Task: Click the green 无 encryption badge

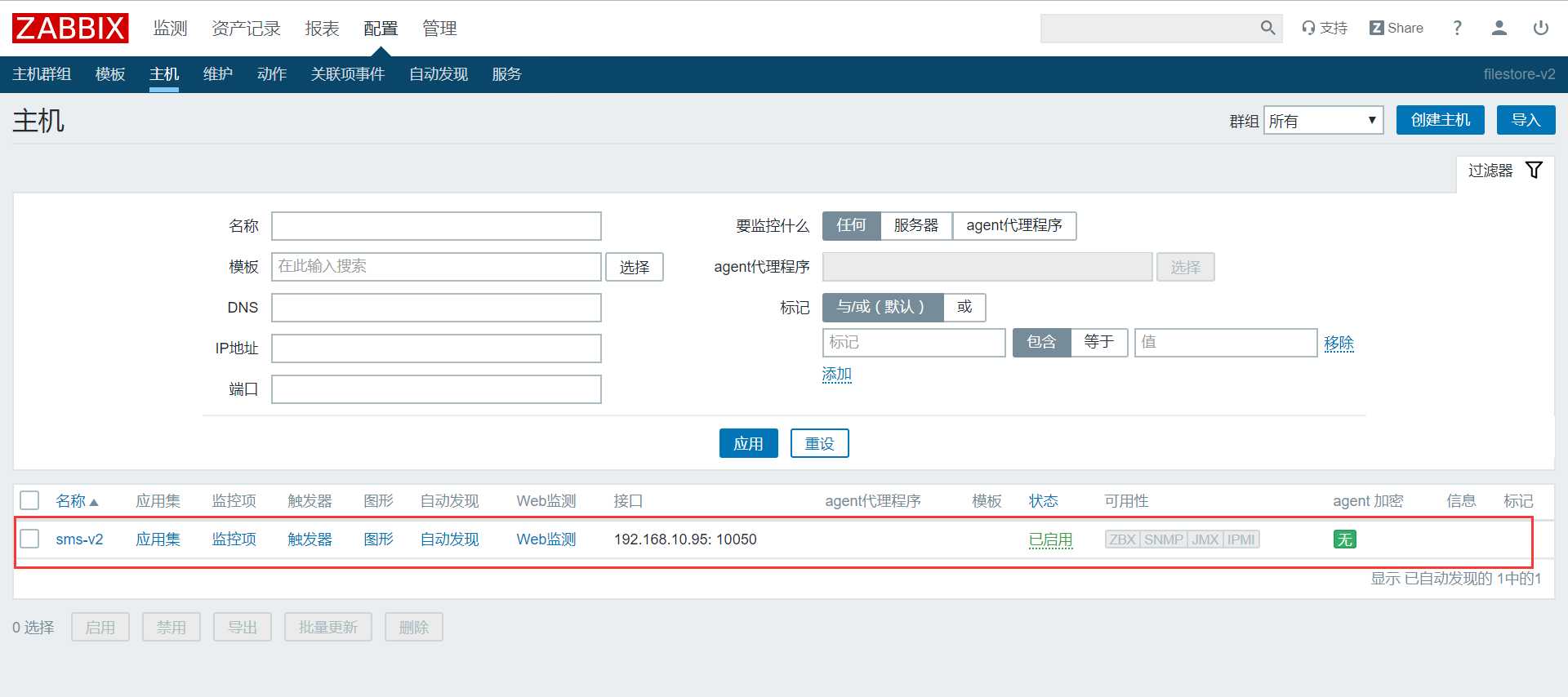Action: tap(1344, 539)
